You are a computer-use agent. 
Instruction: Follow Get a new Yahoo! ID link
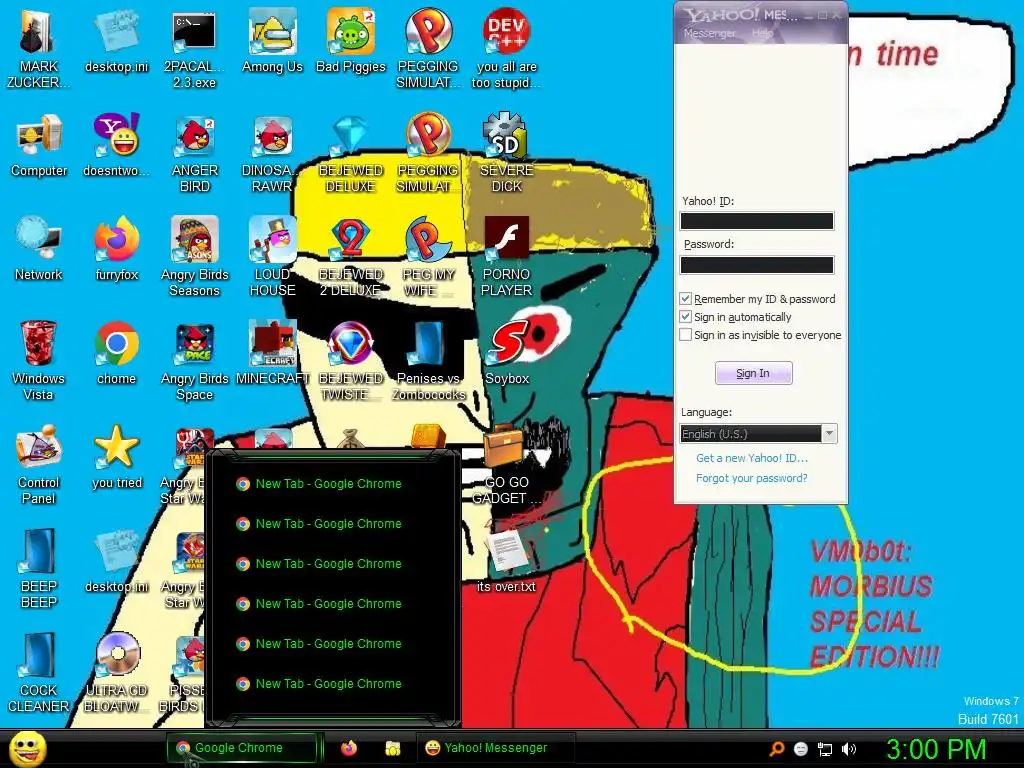click(752, 458)
